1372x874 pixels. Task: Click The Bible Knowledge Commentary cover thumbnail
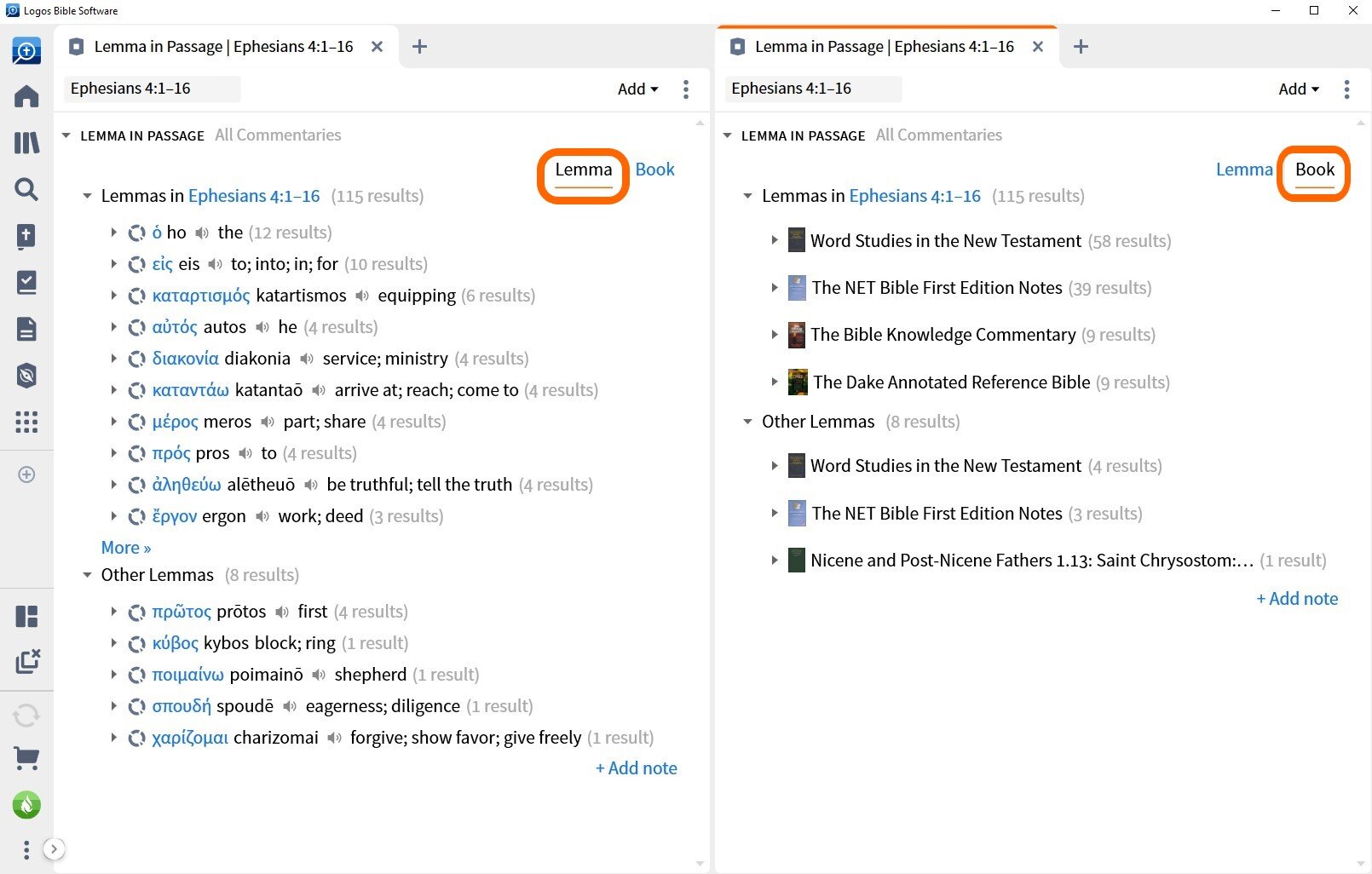pyautogui.click(x=797, y=335)
